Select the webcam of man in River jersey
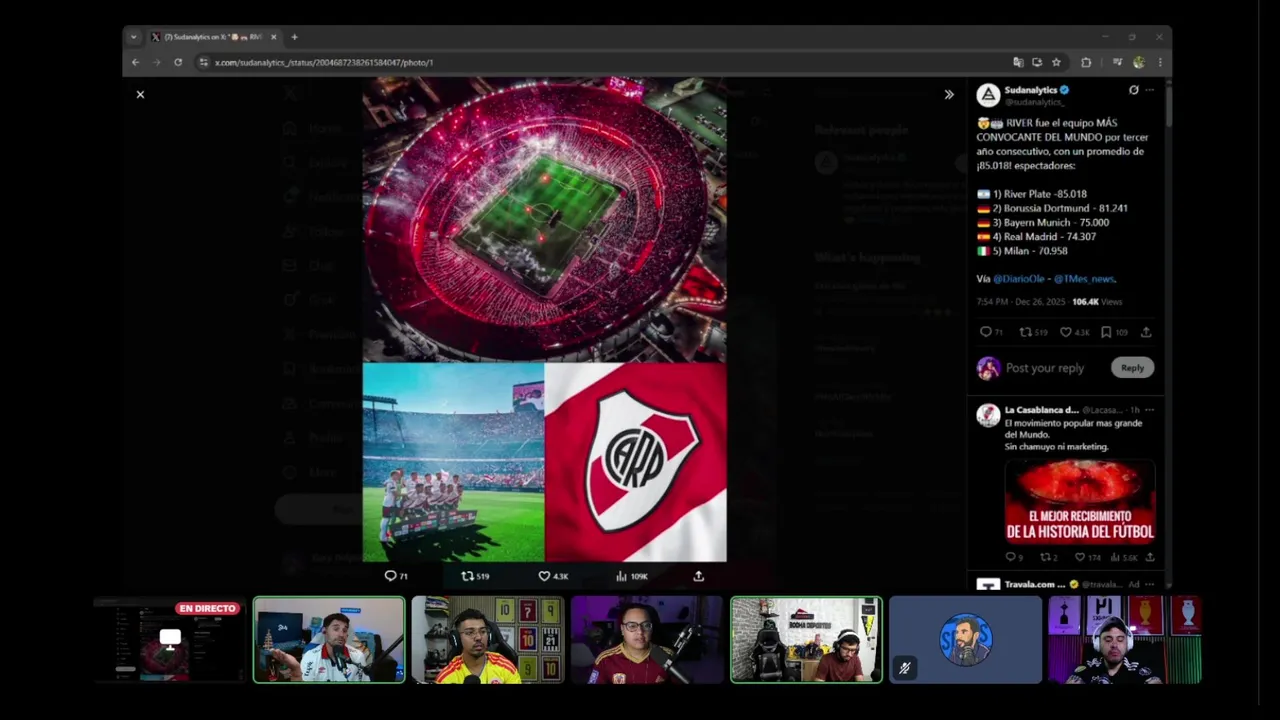 click(x=329, y=640)
